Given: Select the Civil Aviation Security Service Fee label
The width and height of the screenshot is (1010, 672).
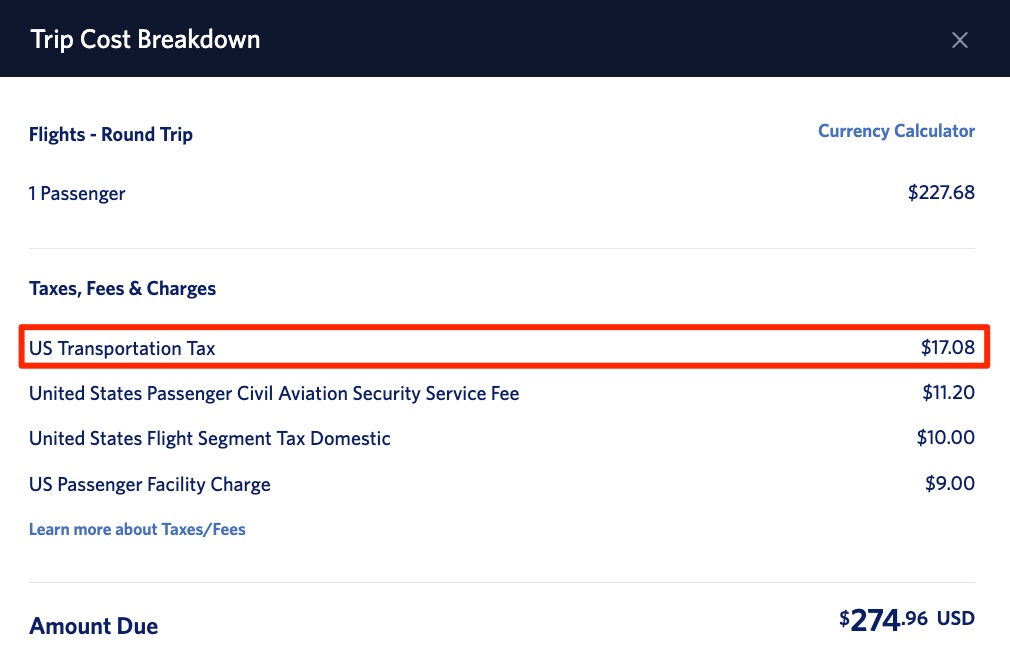Looking at the screenshot, I should tap(274, 393).
